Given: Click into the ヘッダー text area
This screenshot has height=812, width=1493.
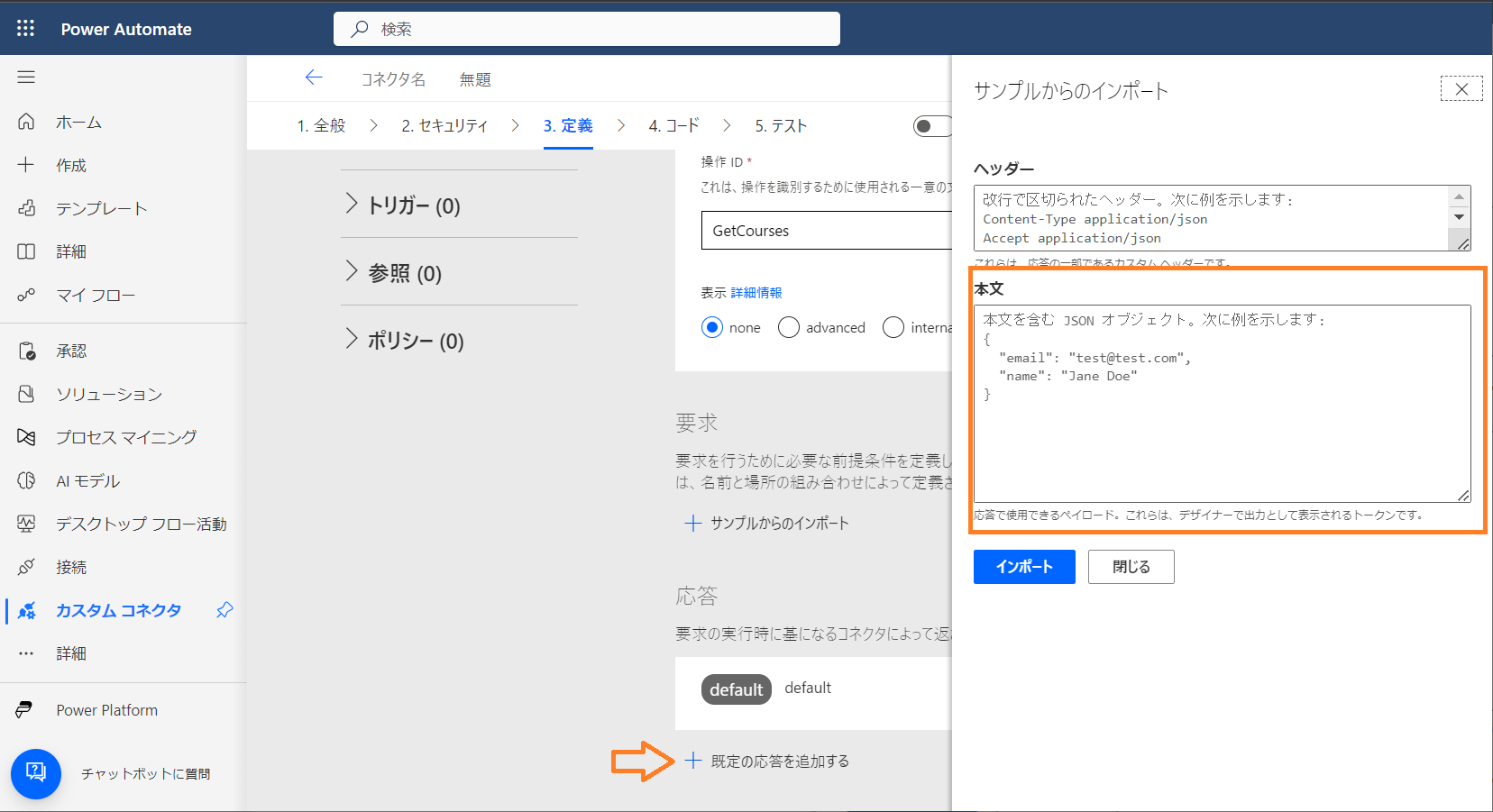Looking at the screenshot, I should tap(1212, 218).
